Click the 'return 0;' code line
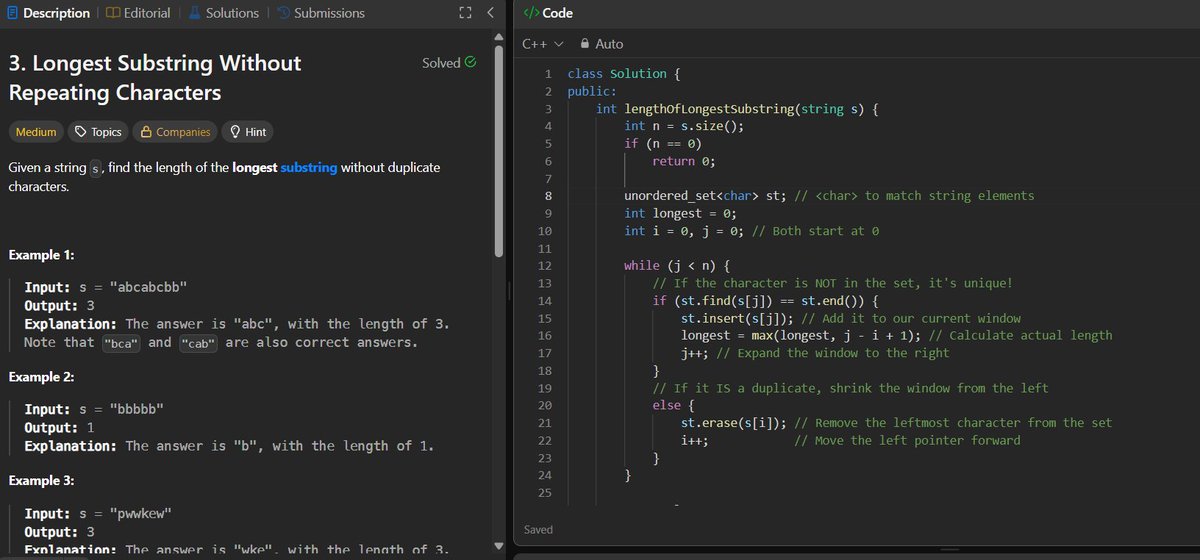This screenshot has width=1200, height=560. click(684, 161)
